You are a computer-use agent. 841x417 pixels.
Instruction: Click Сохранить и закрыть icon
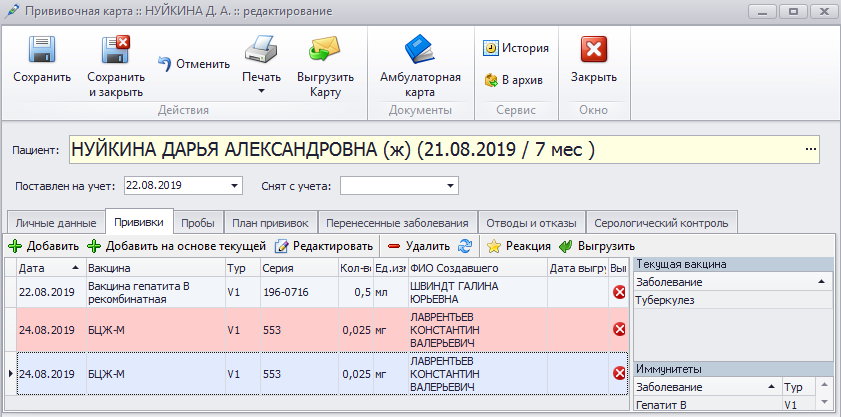(x=115, y=51)
